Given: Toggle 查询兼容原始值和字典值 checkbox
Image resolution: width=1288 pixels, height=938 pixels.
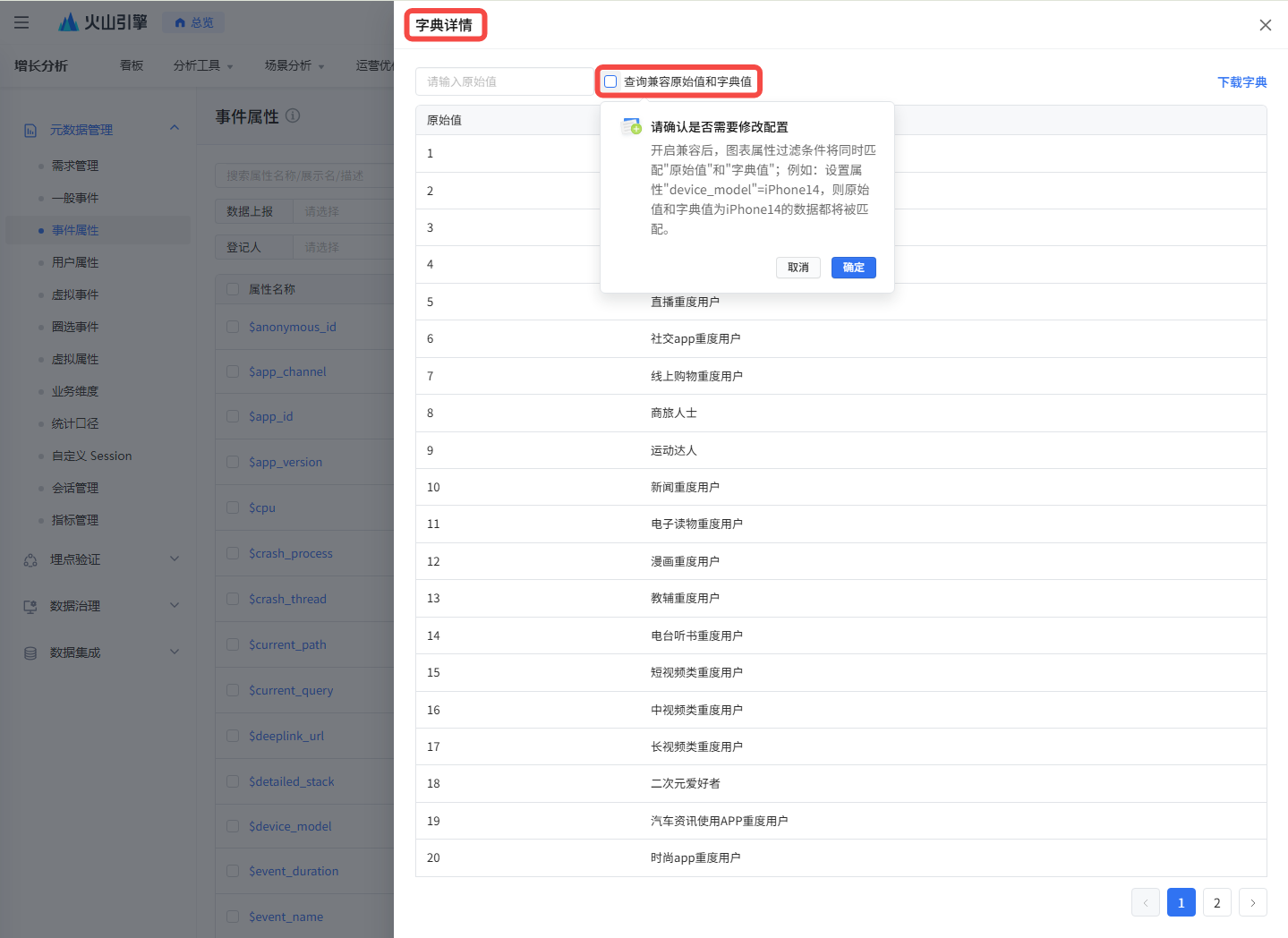Looking at the screenshot, I should (610, 81).
